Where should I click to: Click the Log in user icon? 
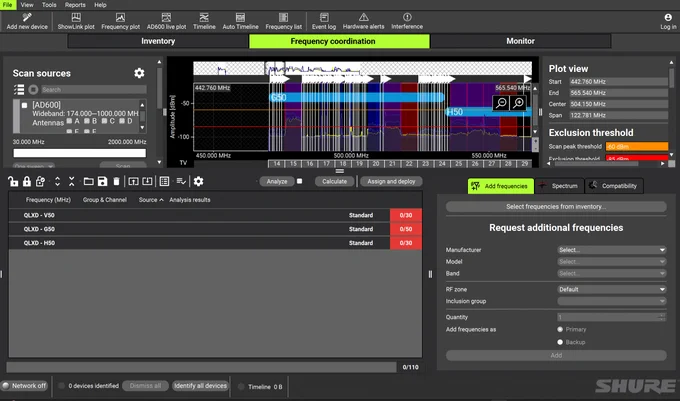[x=668, y=17]
